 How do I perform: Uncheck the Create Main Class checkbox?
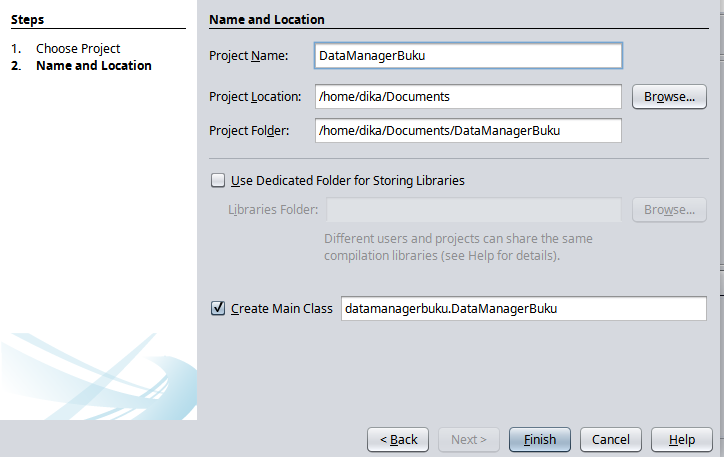tap(218, 309)
